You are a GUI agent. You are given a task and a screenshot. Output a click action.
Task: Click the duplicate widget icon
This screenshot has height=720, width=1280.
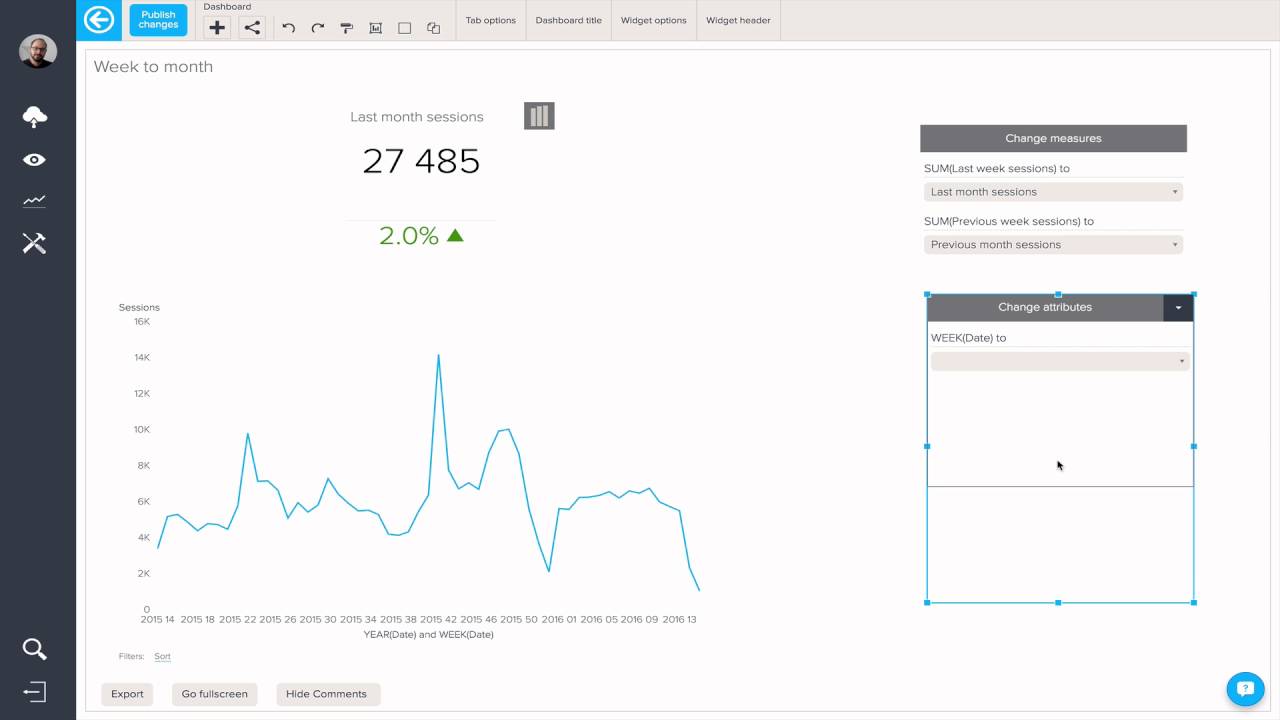[434, 28]
